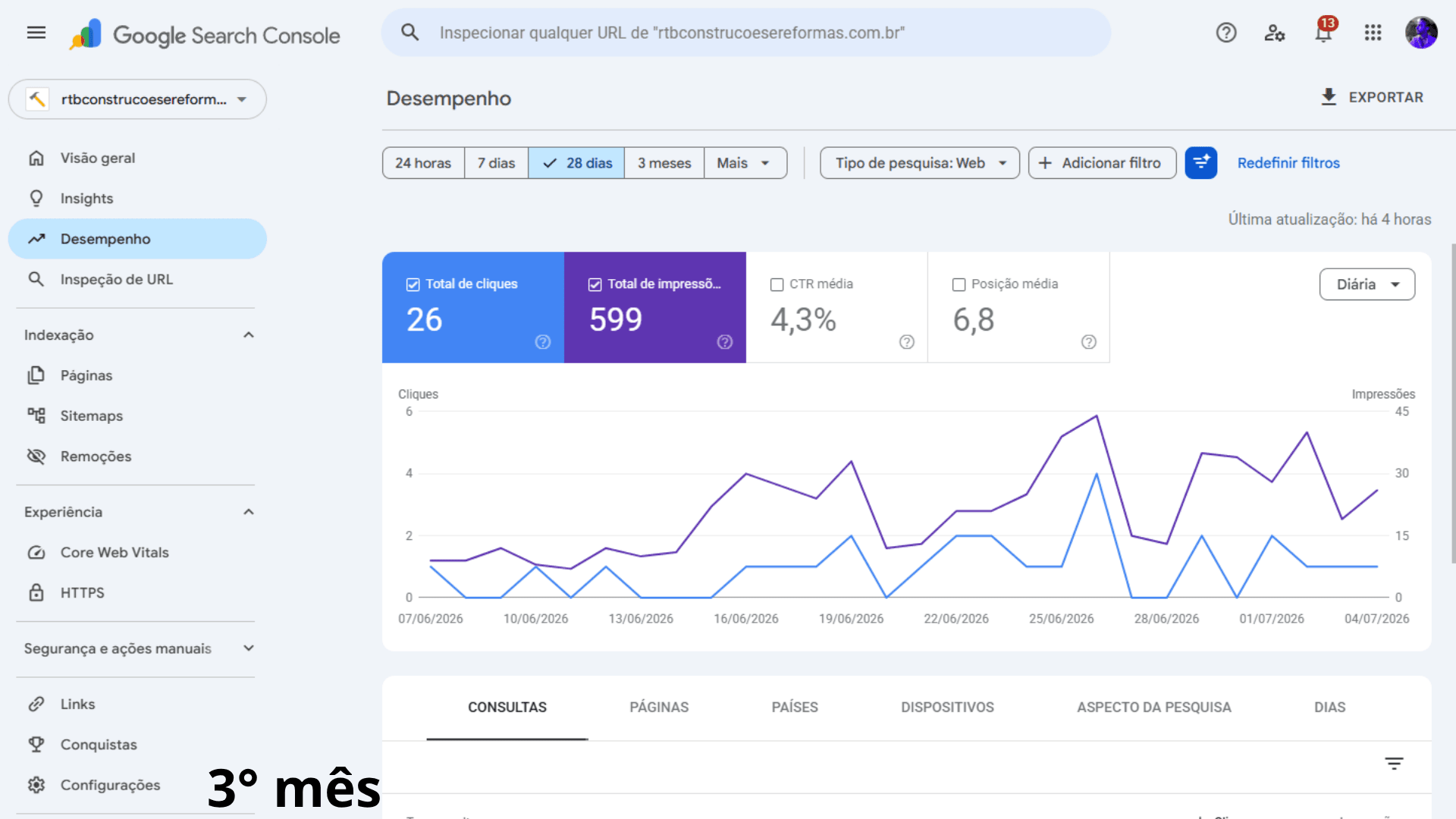Open the hamburger main menu
Viewport: 1456px width, 819px height.
point(36,33)
